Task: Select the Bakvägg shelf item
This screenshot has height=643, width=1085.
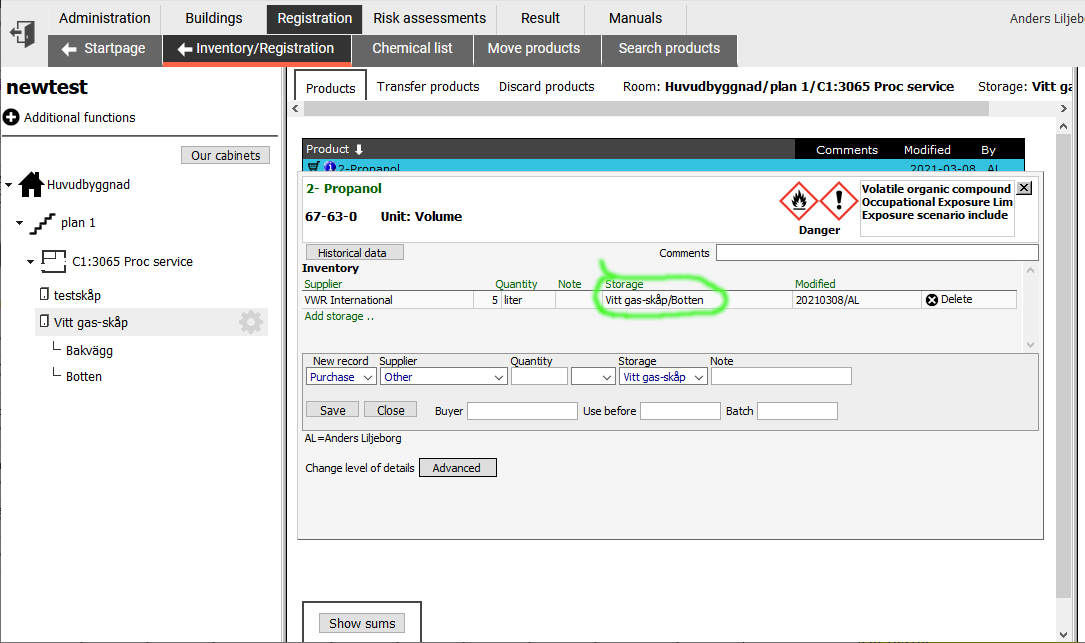Action: tap(89, 350)
